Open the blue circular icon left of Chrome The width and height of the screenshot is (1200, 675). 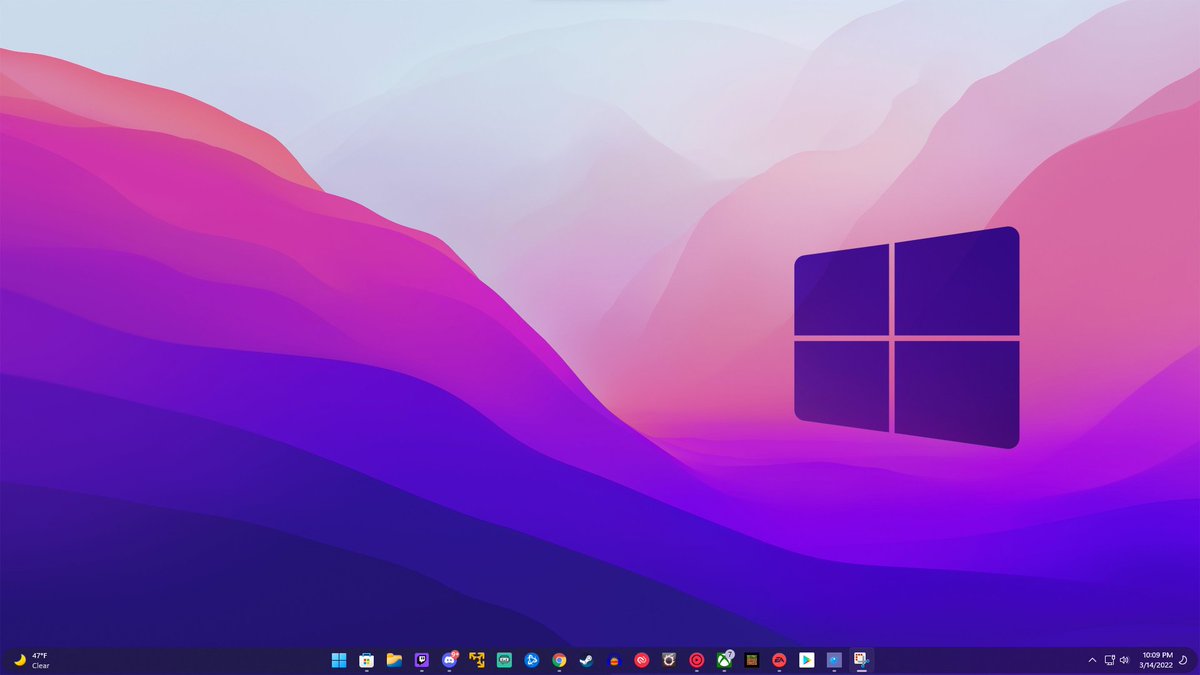(x=532, y=660)
